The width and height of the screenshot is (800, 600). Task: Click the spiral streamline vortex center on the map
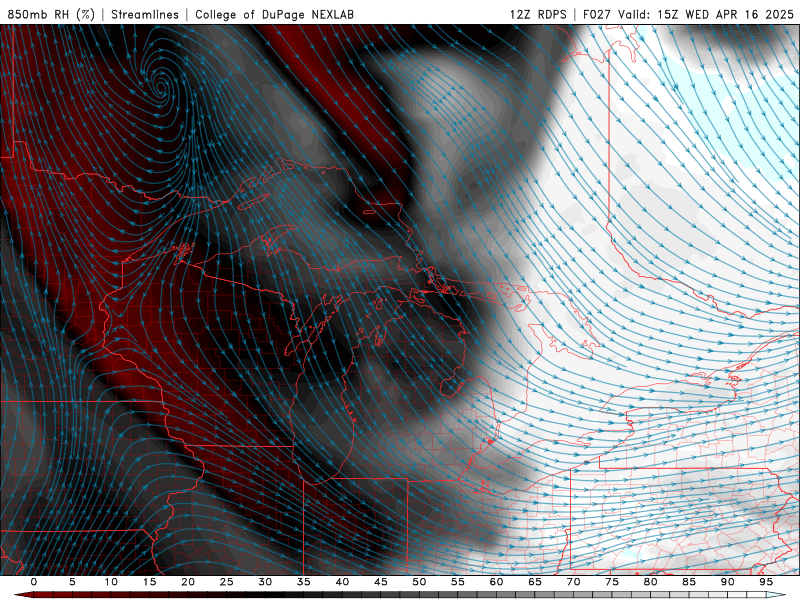[161, 88]
